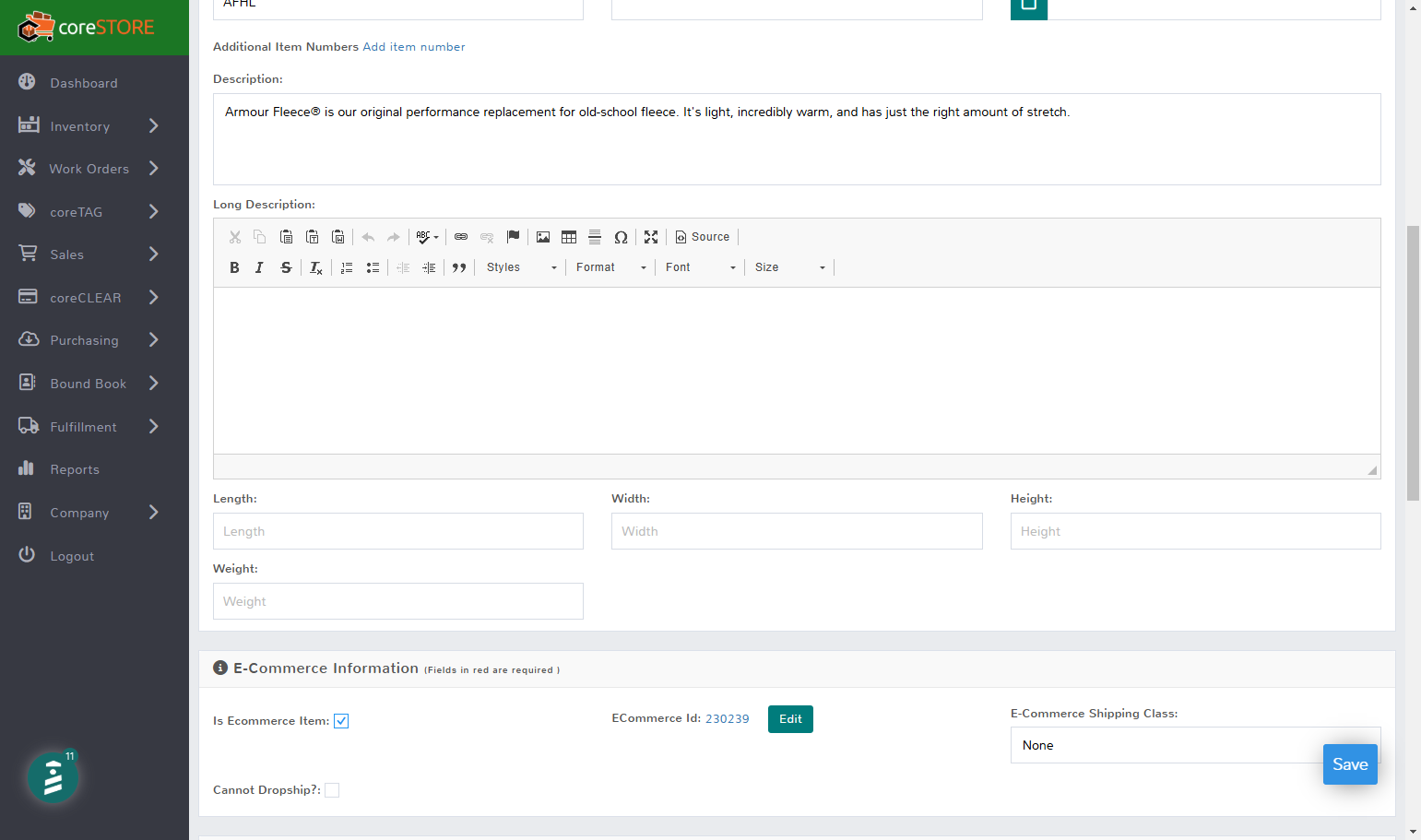This screenshot has height=840, width=1421.
Task: Toggle strikethrough formatting
Action: [x=286, y=267]
